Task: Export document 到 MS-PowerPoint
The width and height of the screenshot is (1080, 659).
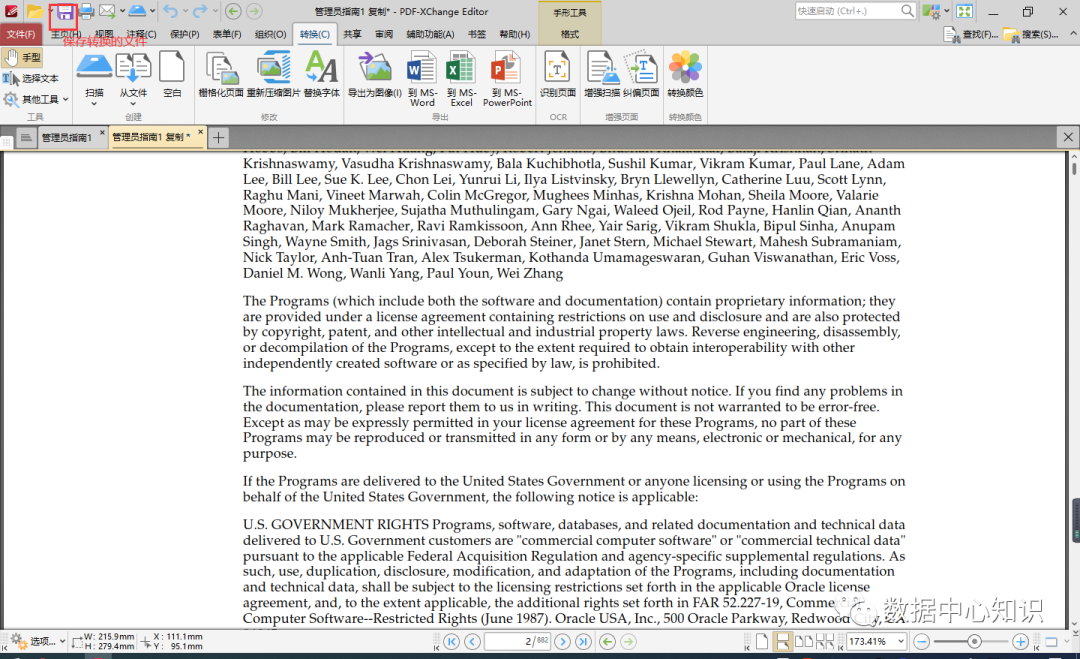Action: [507, 79]
